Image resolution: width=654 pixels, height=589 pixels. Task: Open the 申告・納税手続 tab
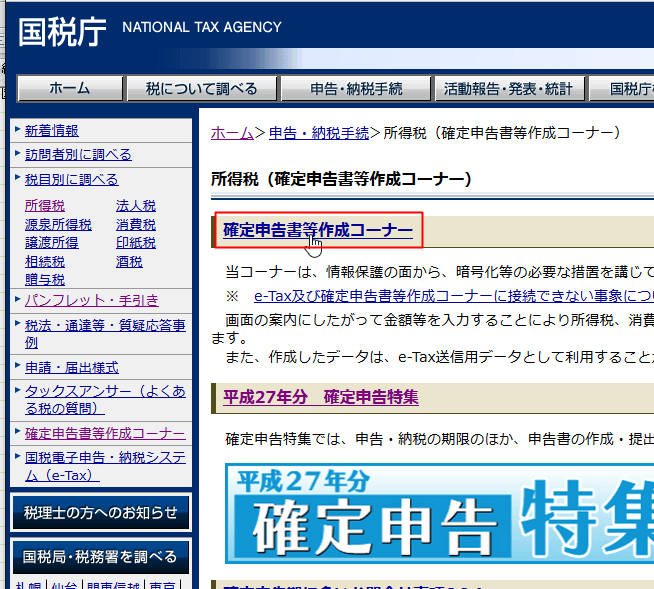(356, 88)
